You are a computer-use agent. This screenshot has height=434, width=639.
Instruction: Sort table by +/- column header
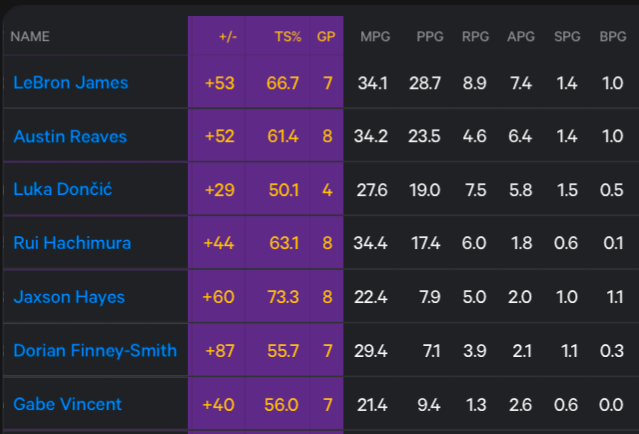coord(228,37)
